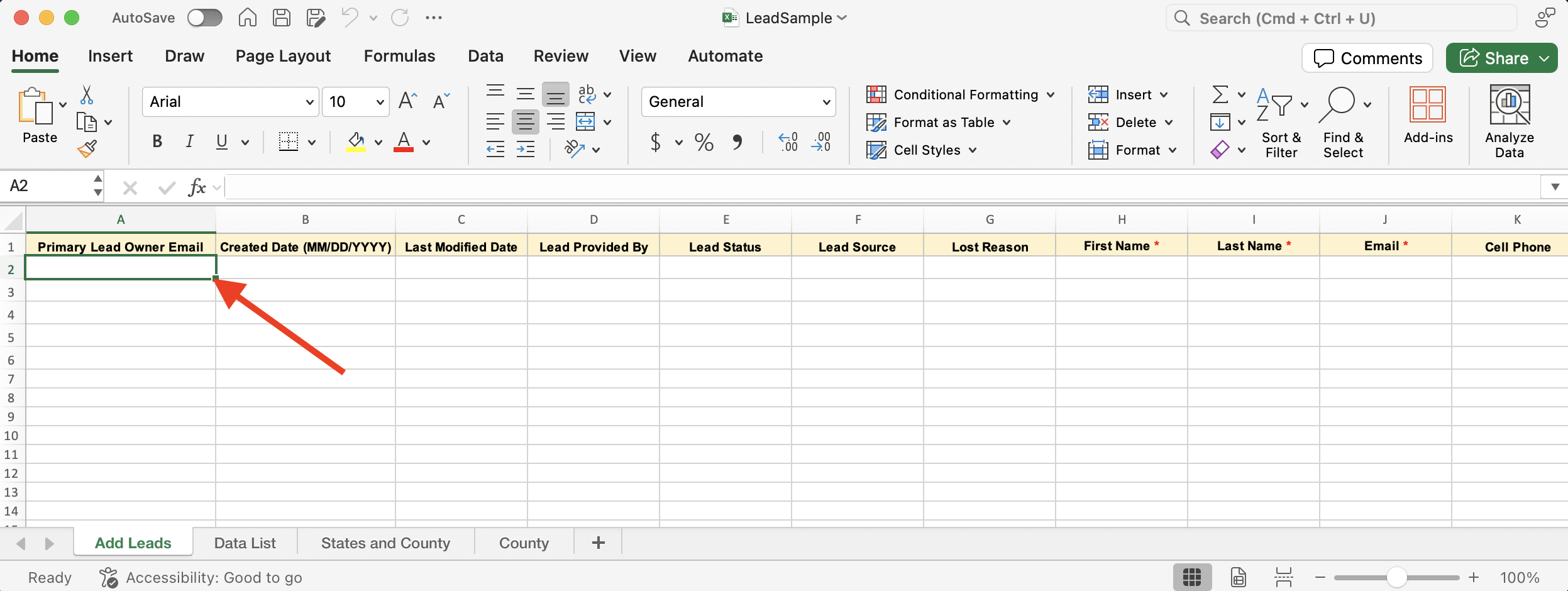
Task: Click the Accessibility checker status icon
Action: tap(109, 577)
